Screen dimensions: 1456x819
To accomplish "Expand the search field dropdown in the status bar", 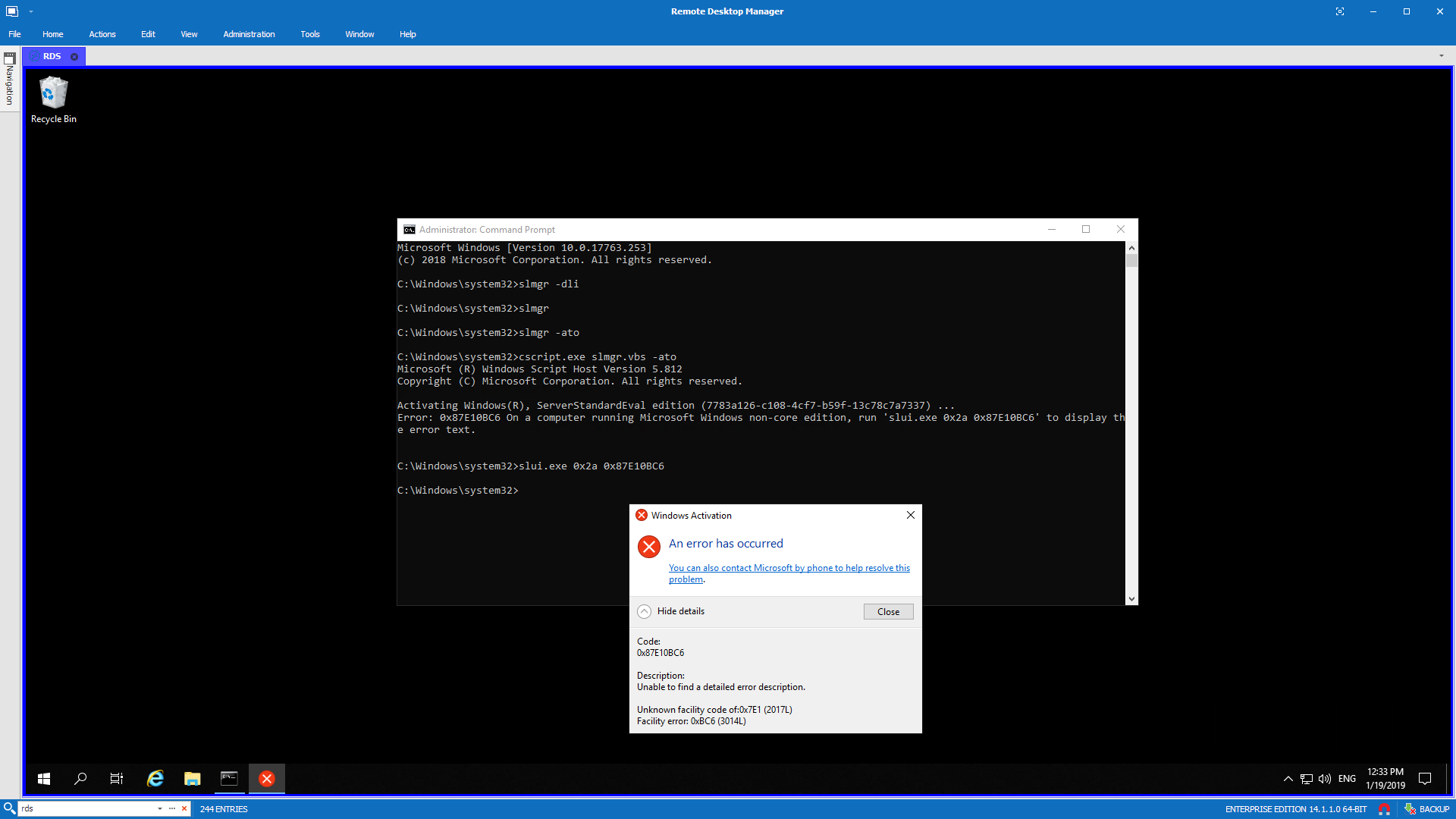I will pyautogui.click(x=159, y=808).
